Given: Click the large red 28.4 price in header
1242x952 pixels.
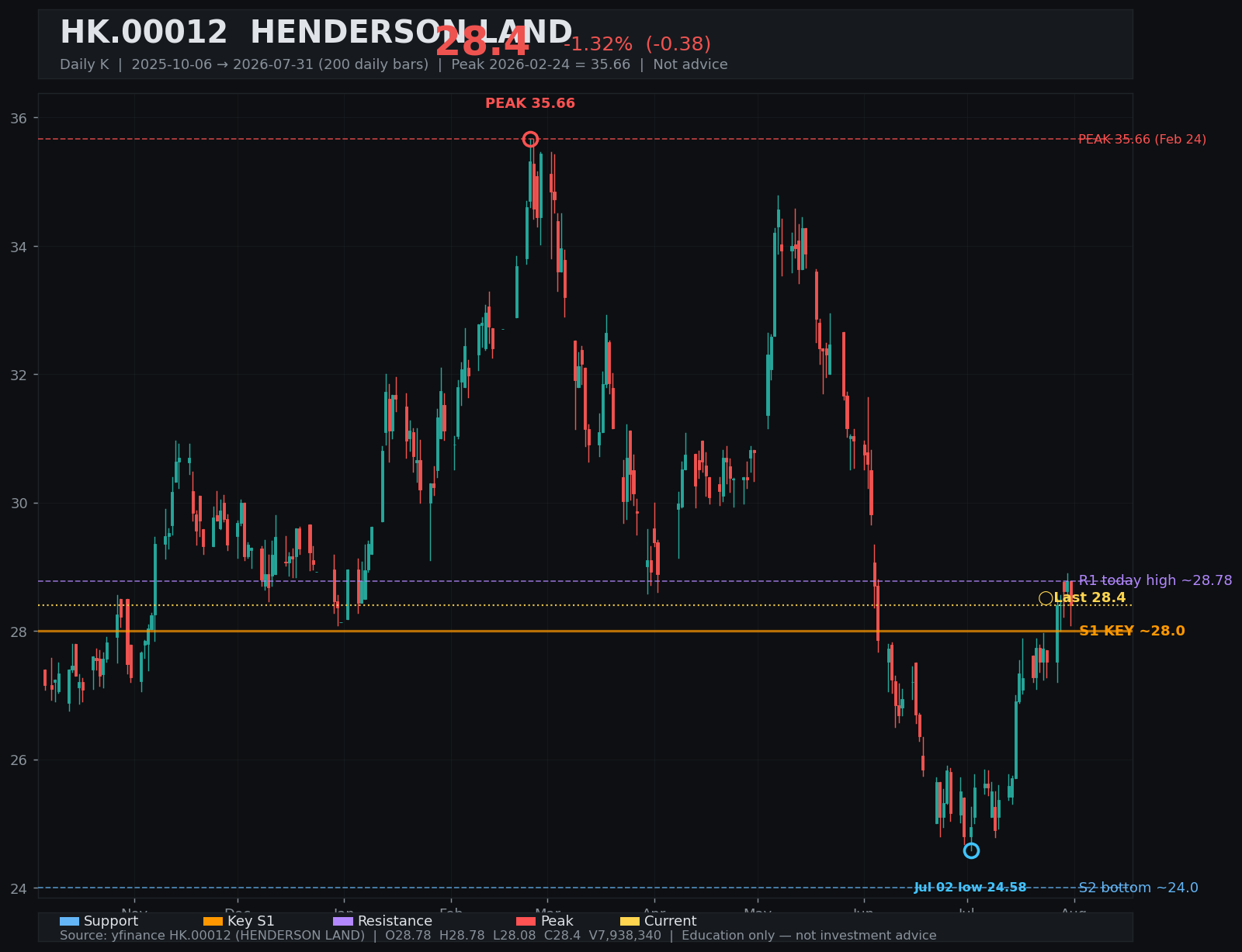Looking at the screenshot, I should [482, 43].
